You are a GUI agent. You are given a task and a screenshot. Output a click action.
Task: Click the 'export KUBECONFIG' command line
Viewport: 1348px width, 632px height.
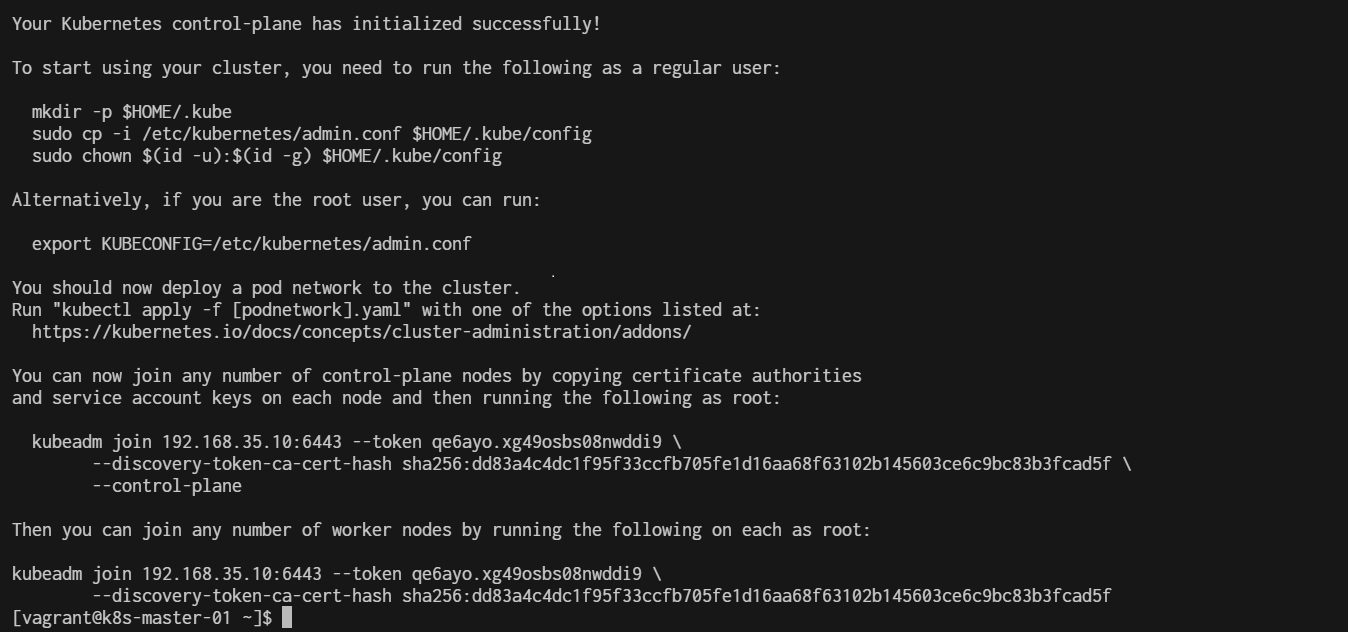(251, 244)
